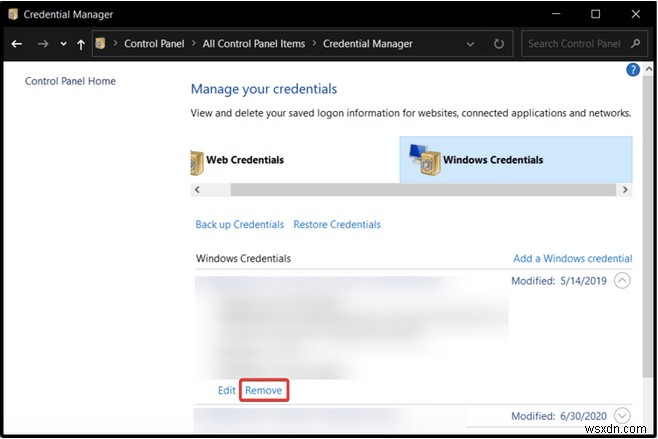
Task: Click the vertical scrollbar thumb
Action: [648, 225]
